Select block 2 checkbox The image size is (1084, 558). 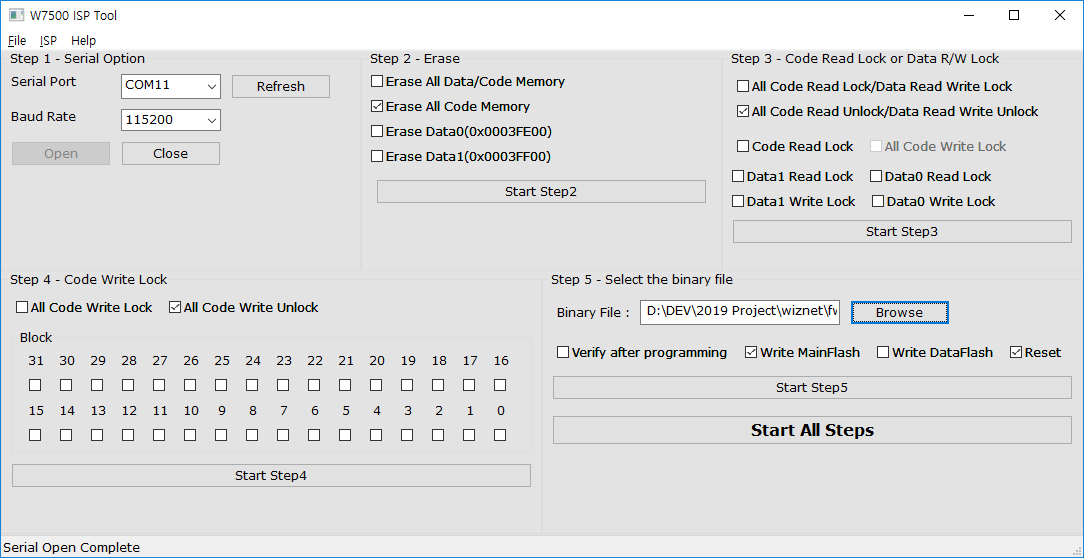click(438, 436)
